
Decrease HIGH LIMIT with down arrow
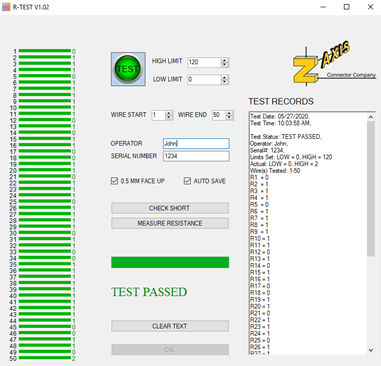225,64
